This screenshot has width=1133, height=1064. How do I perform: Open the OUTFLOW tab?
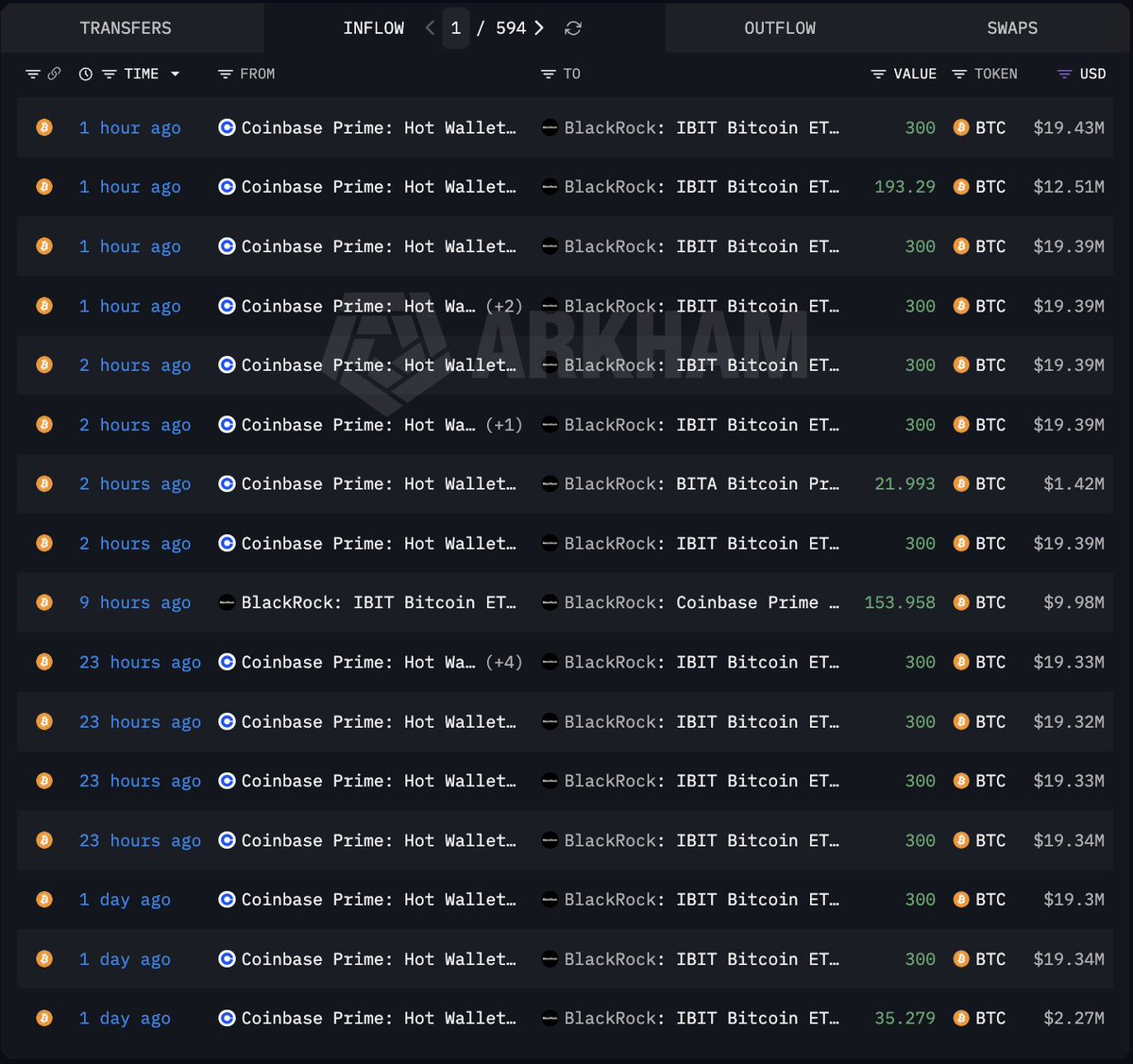point(780,28)
